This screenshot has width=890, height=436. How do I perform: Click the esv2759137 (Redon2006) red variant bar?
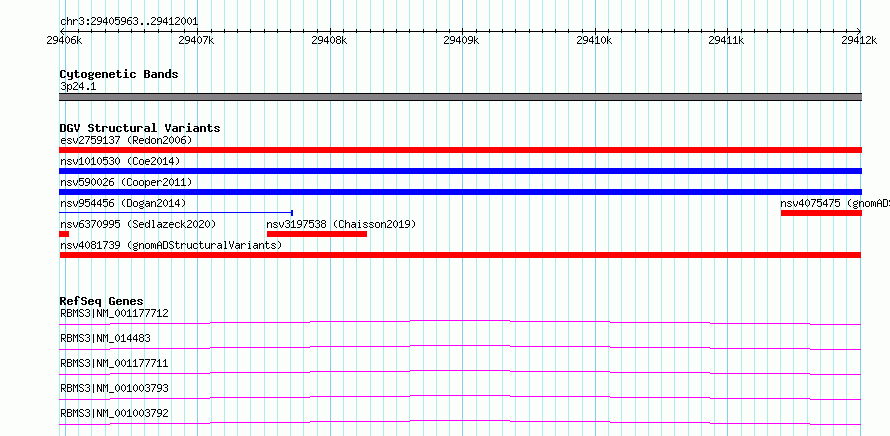tap(460, 150)
